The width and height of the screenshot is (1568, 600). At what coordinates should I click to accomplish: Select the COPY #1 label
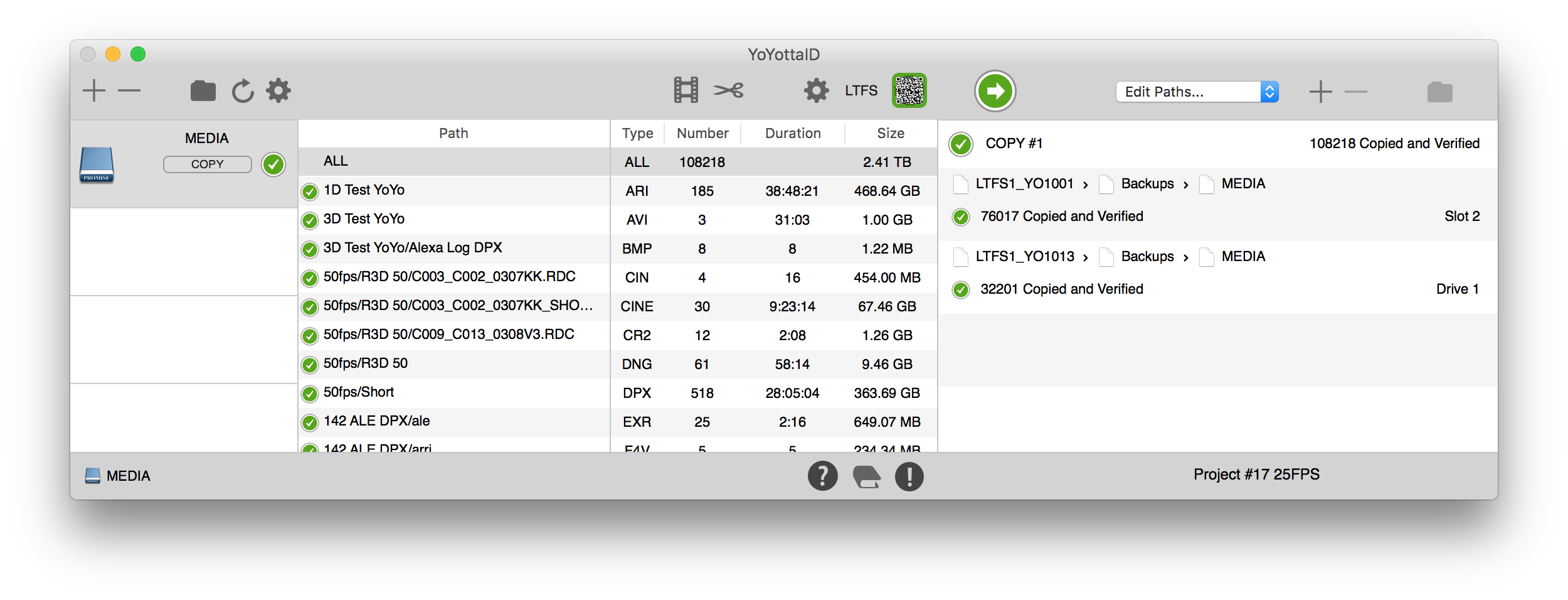[1014, 143]
